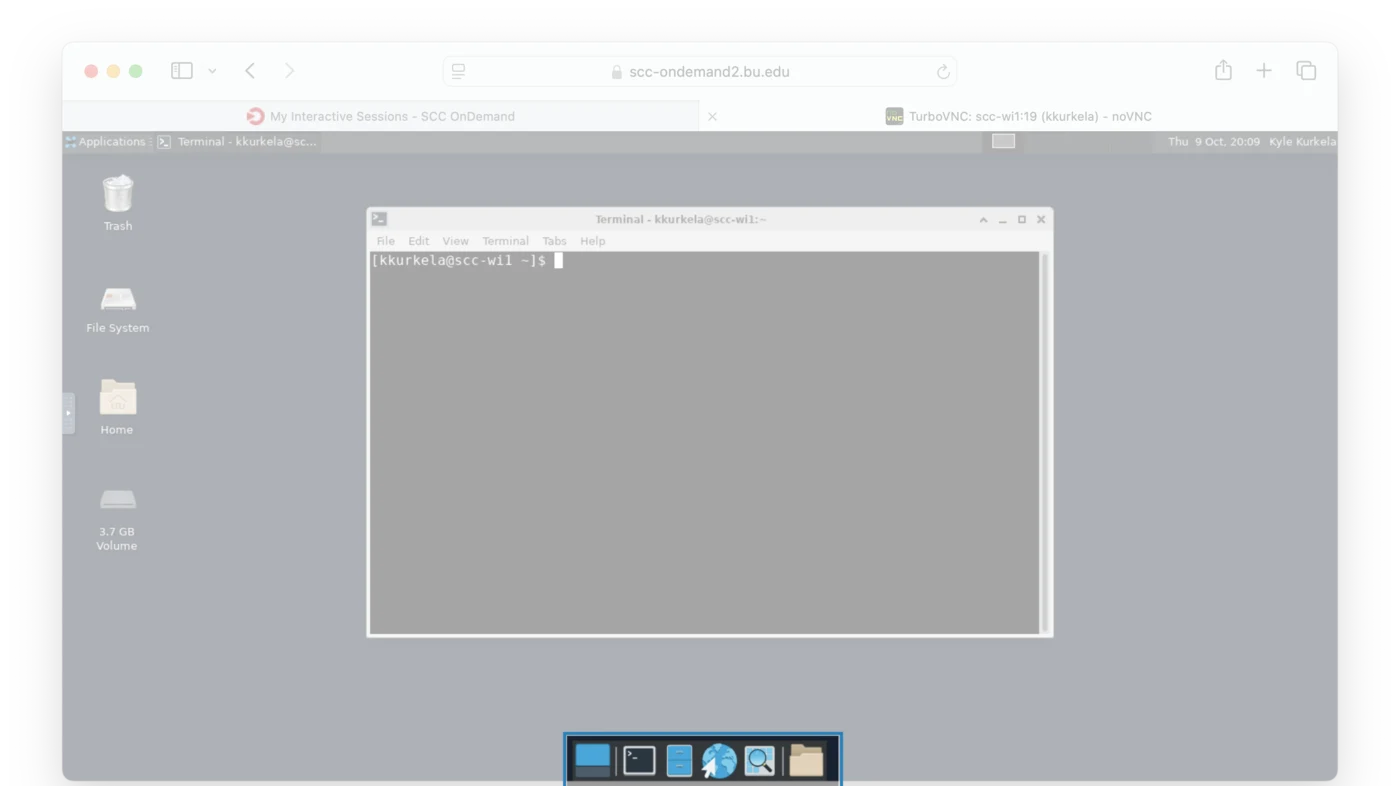The height and width of the screenshot is (786, 1400).
Task: Open the home folder icon in dock
Action: [x=806, y=761]
